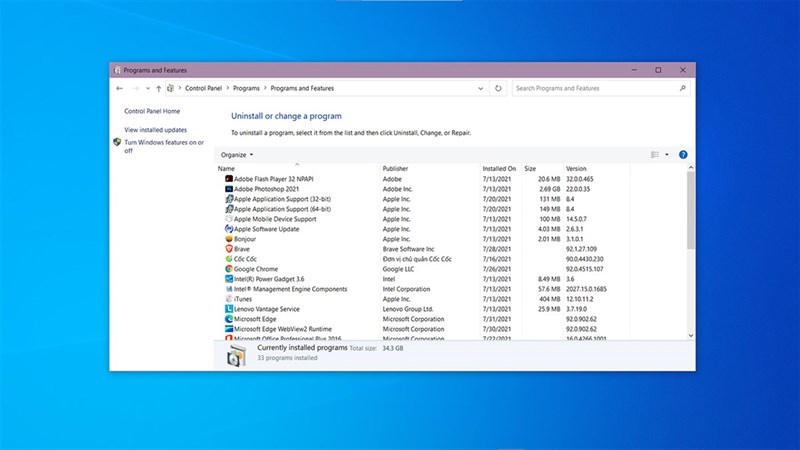Click the Up arrow navigation button
Image resolution: width=800 pixels, height=450 pixels.
[158, 88]
